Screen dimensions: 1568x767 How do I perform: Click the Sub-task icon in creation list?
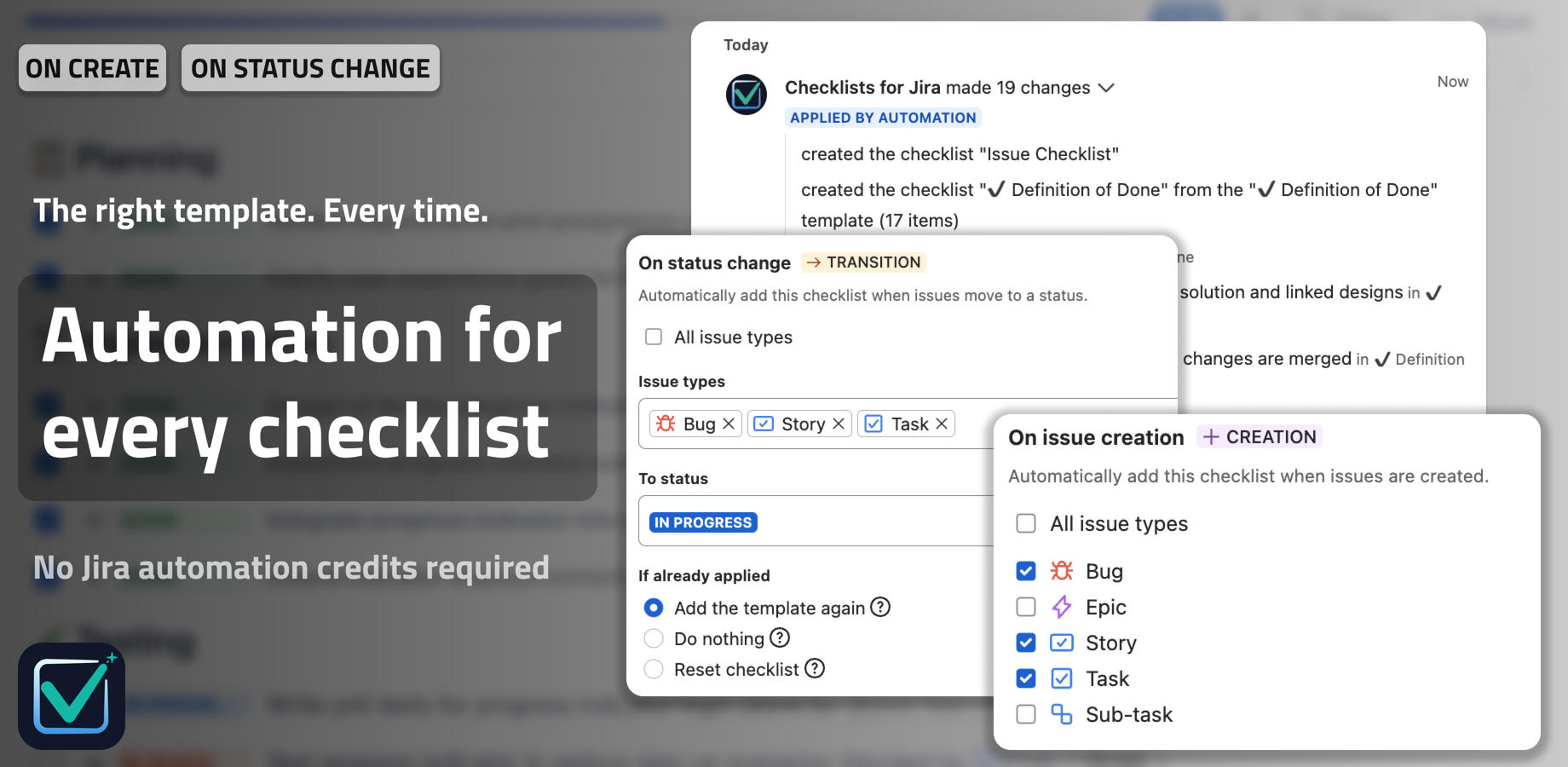(x=1062, y=714)
